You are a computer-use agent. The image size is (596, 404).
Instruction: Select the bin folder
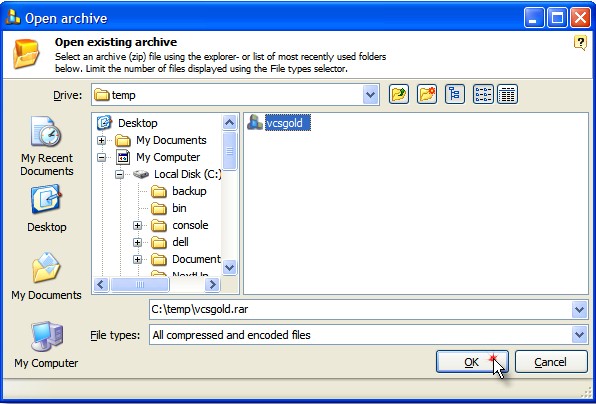(179, 208)
